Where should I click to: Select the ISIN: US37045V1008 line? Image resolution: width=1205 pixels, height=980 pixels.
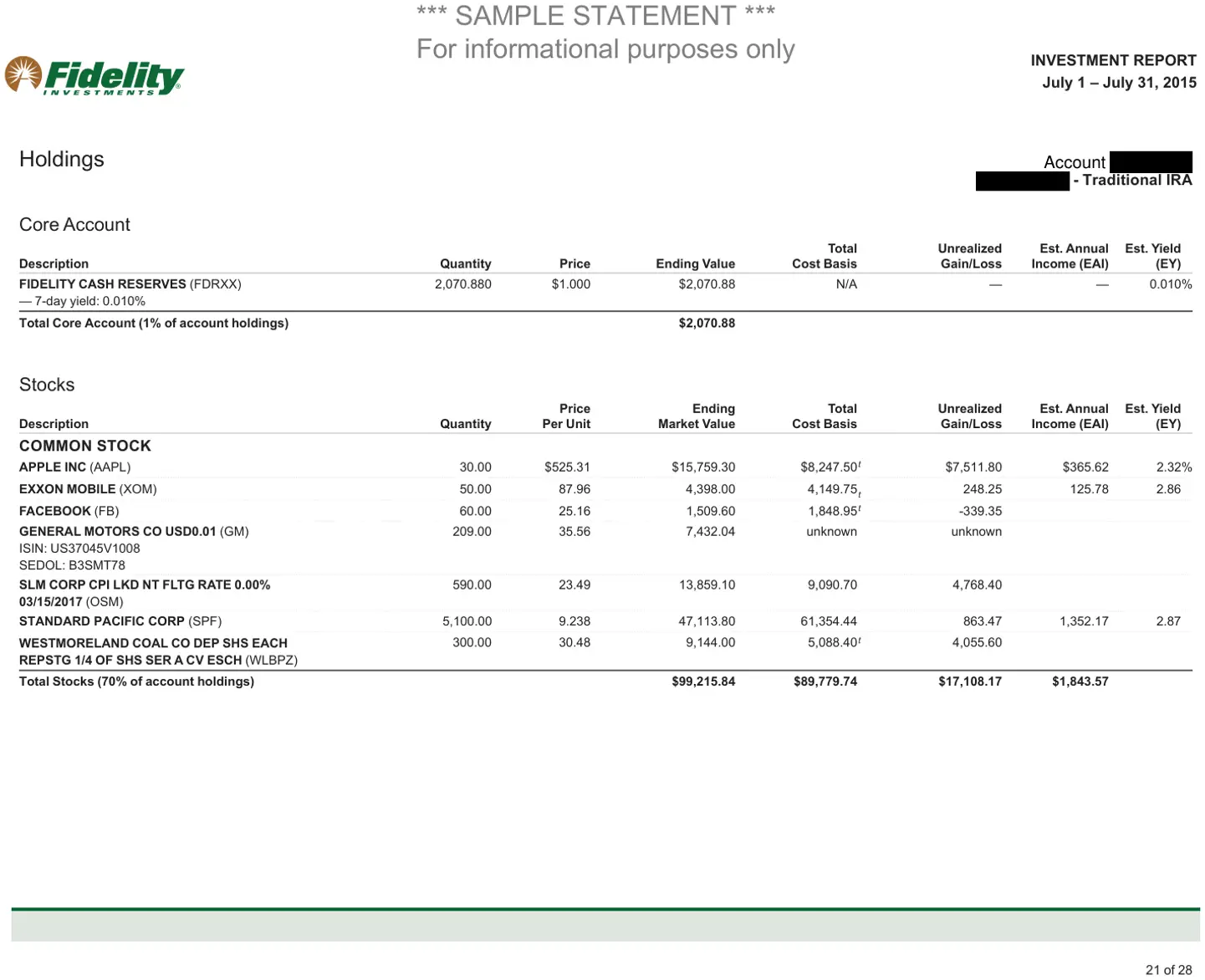tap(79, 549)
